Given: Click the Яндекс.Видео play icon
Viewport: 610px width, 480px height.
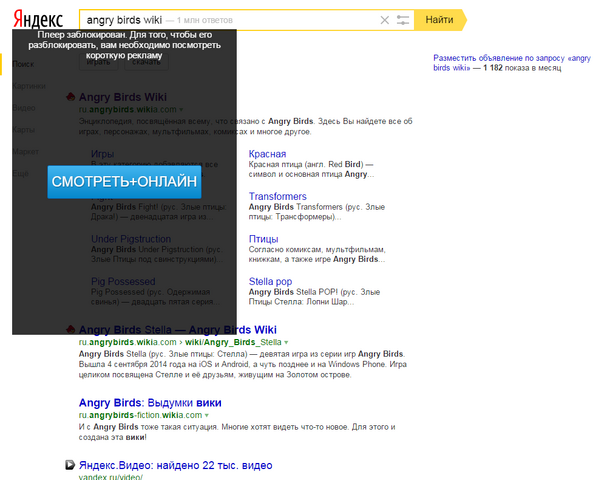Looking at the screenshot, I should tap(70, 464).
